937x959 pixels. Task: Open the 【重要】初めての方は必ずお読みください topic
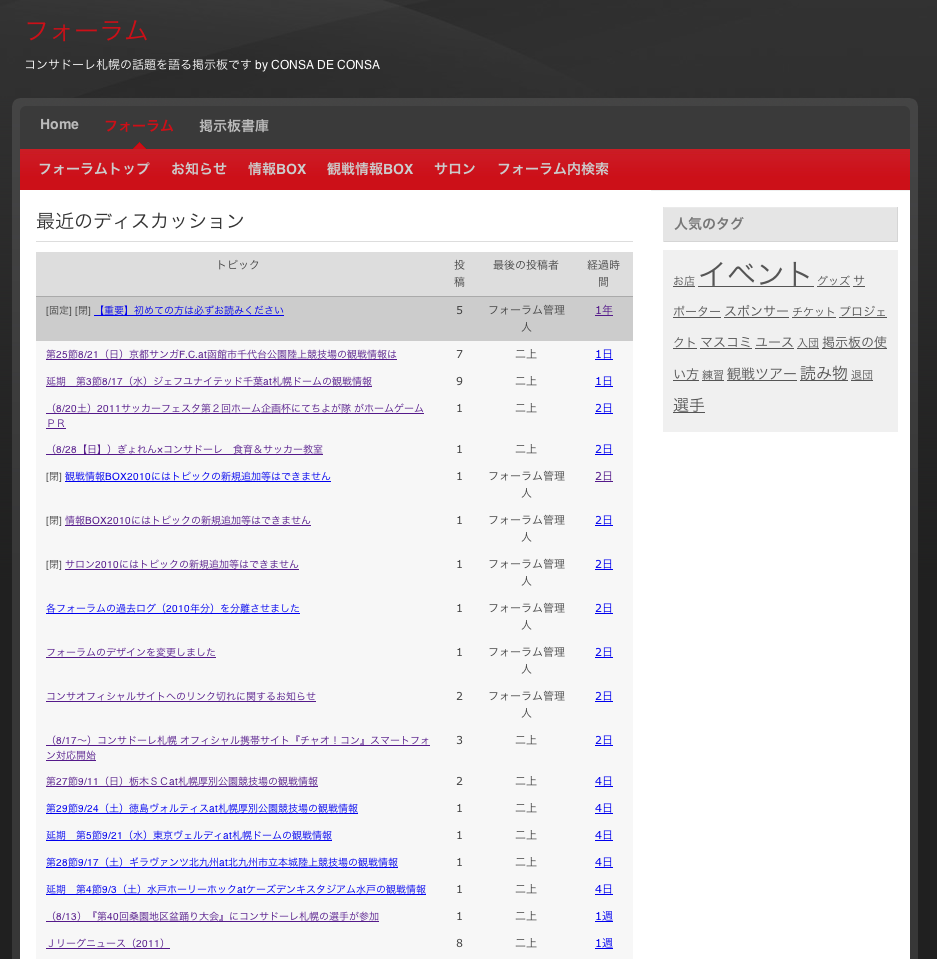[189, 311]
